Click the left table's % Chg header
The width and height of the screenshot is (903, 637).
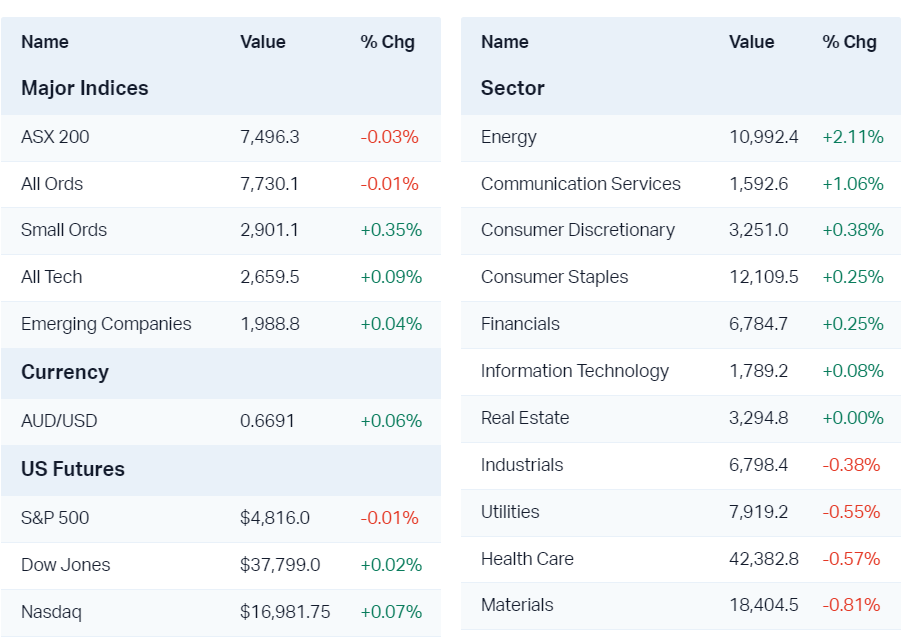click(387, 42)
